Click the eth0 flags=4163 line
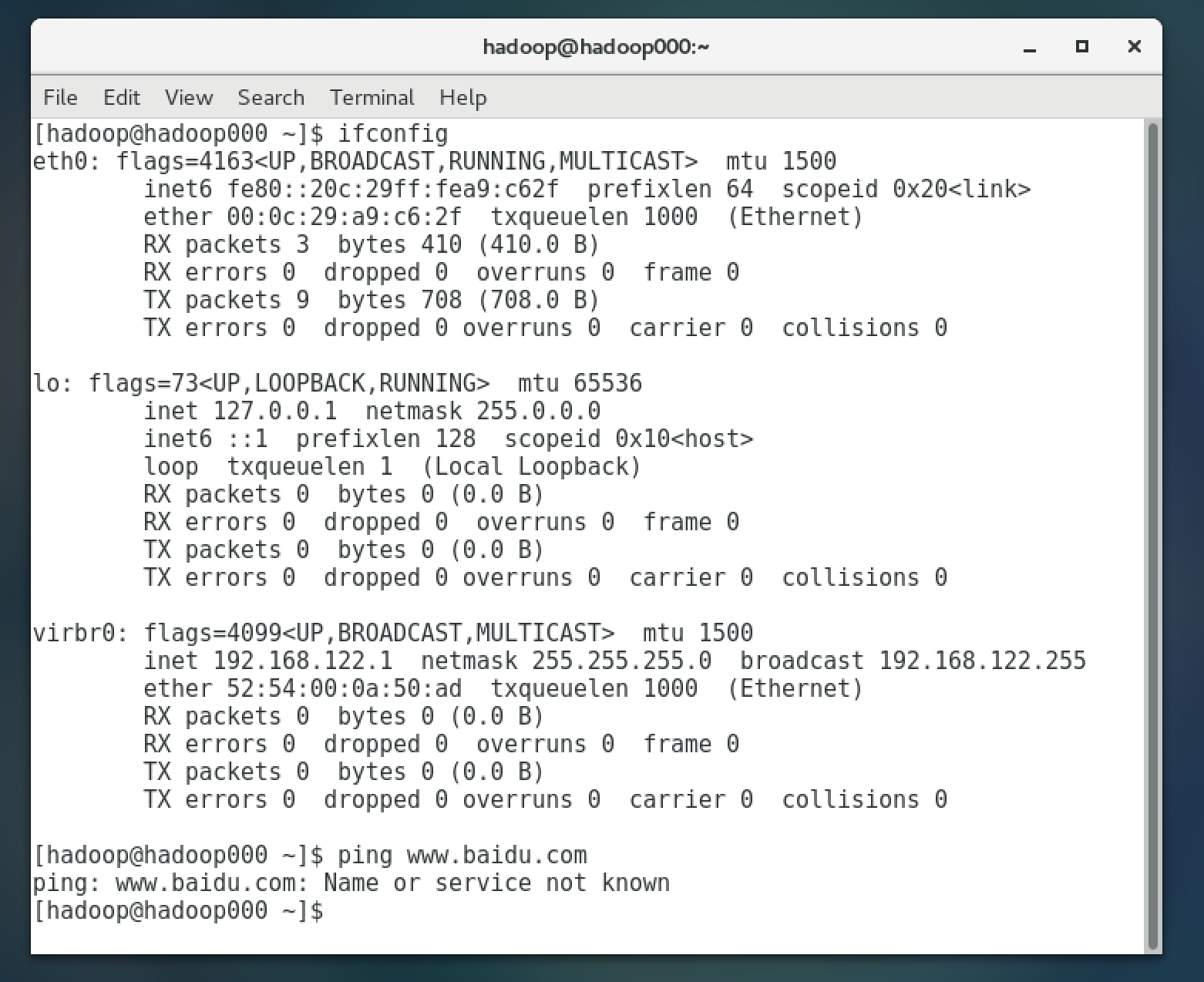The width and height of the screenshot is (1204, 982). 435,161
